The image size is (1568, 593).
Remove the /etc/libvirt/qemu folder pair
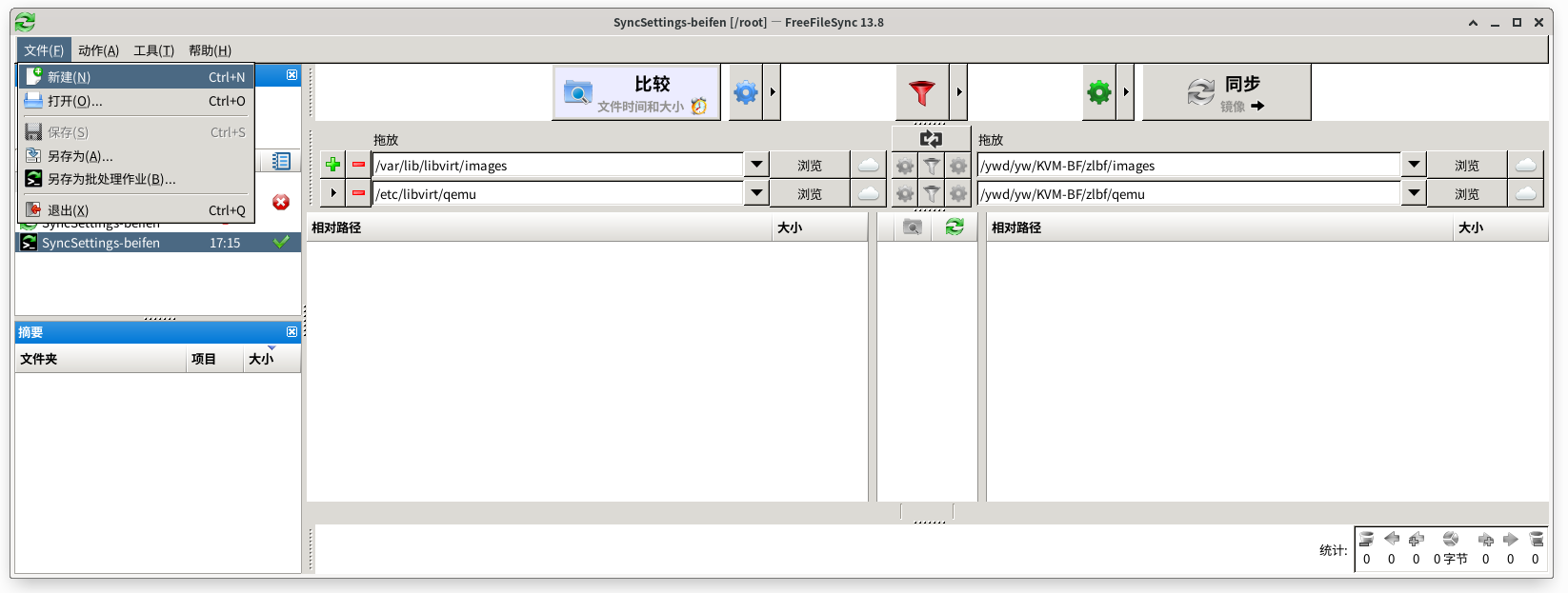click(358, 193)
